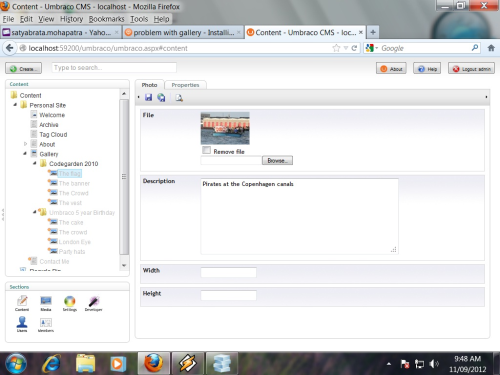Click the Save and publish icon
This screenshot has height=375, width=500.
click(161, 97)
